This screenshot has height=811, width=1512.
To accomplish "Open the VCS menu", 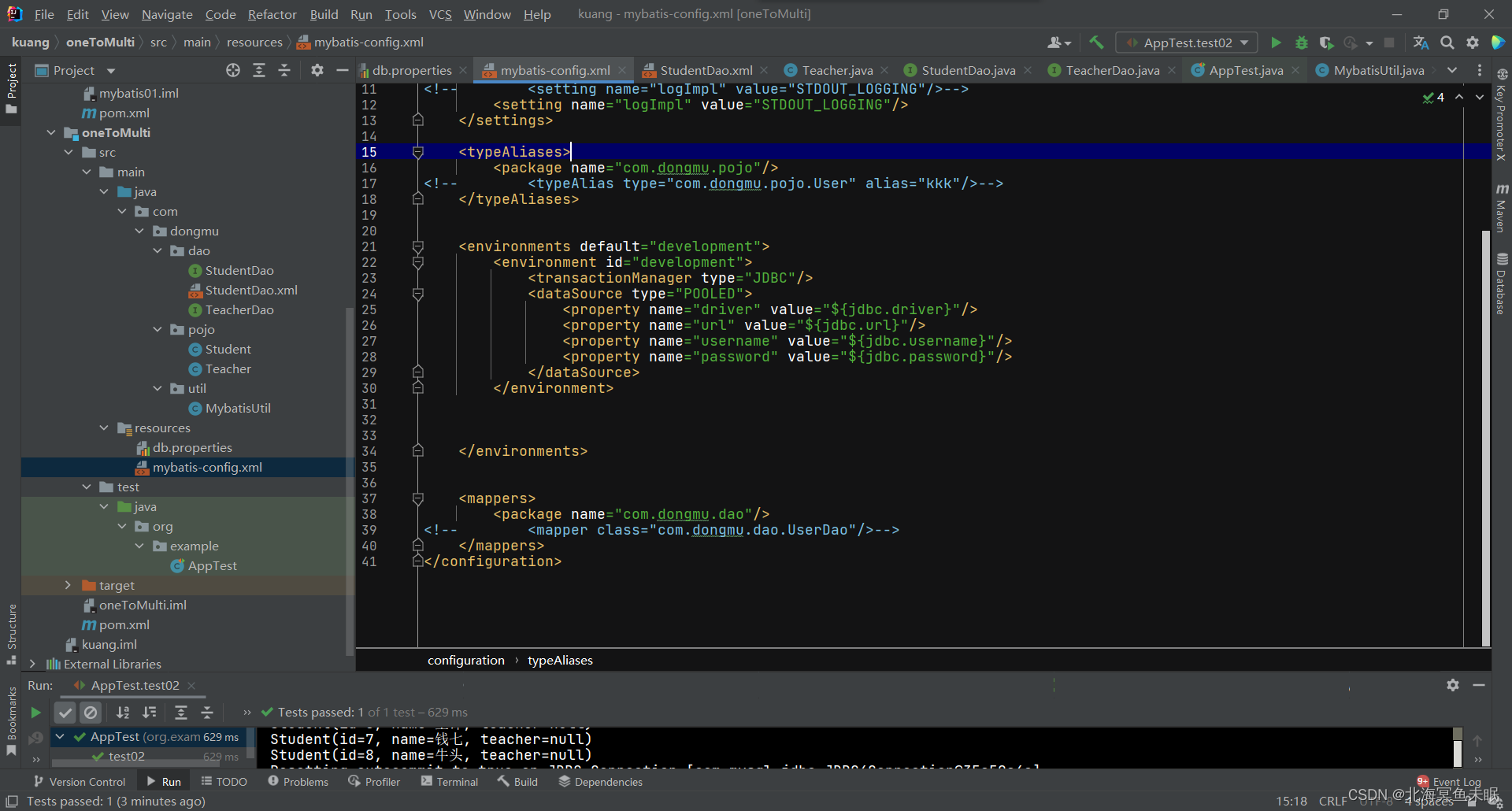I will (x=440, y=14).
